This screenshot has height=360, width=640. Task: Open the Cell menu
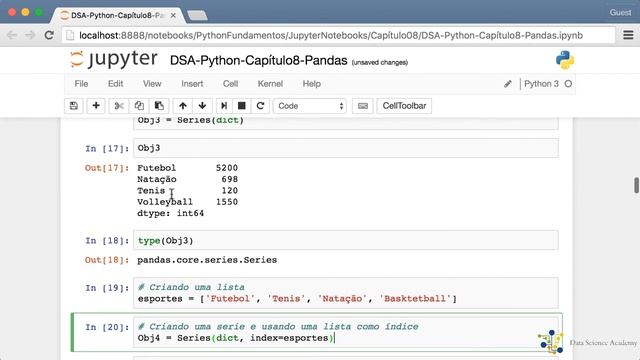click(230, 84)
